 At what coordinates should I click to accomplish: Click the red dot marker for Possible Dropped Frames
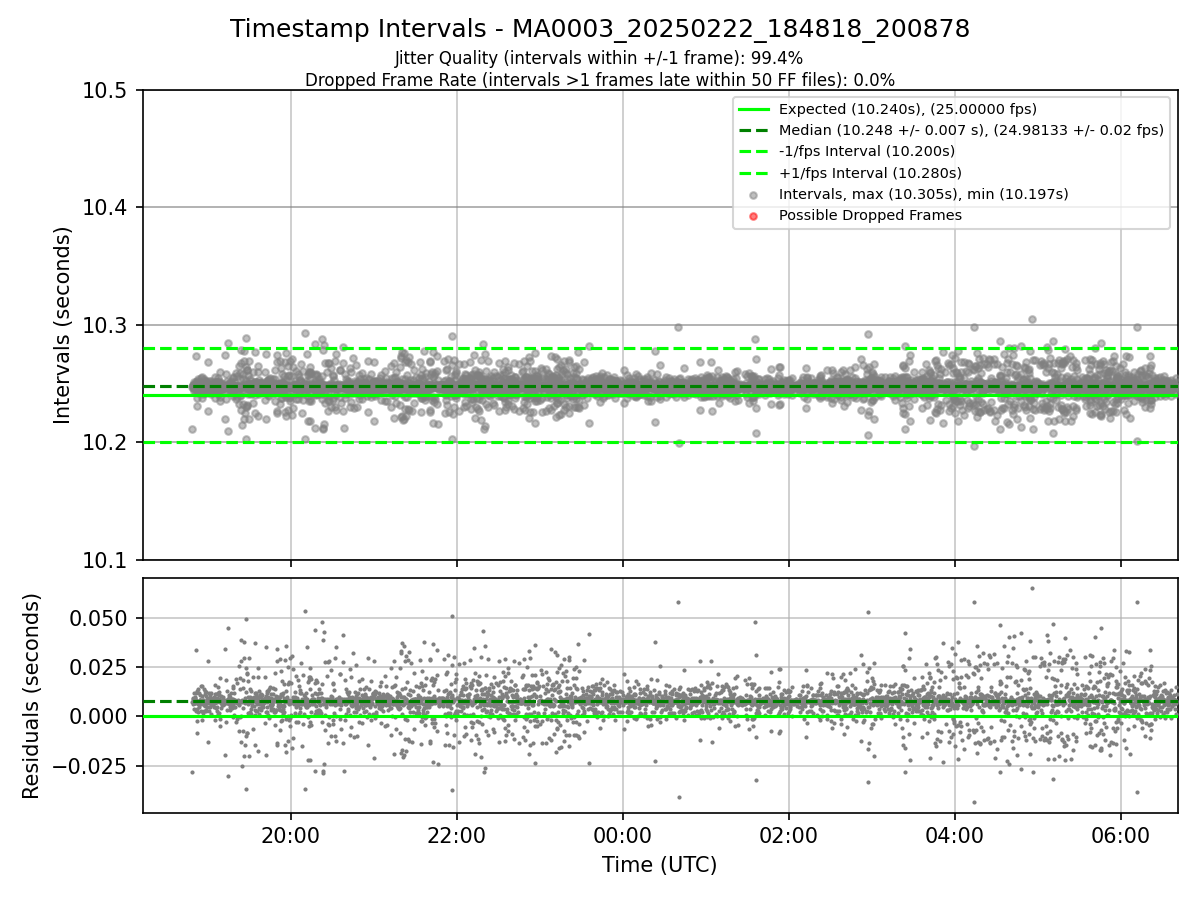(754, 216)
